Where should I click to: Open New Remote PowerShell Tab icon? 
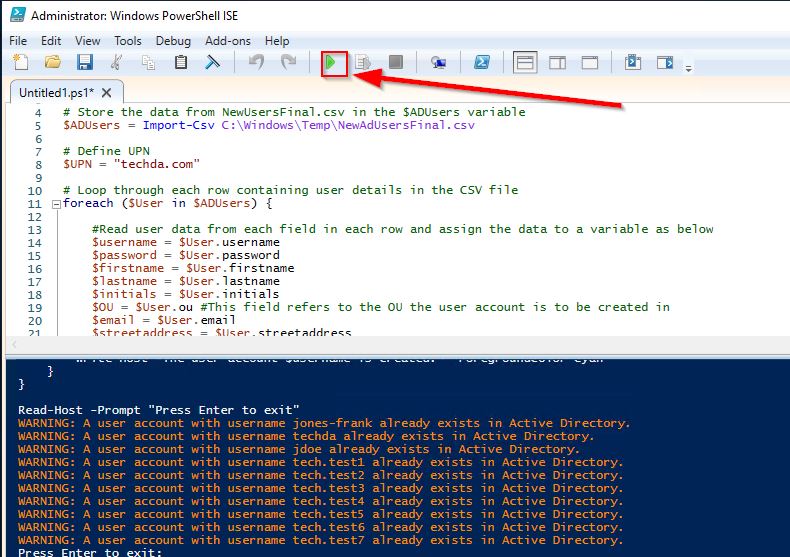(x=438, y=62)
